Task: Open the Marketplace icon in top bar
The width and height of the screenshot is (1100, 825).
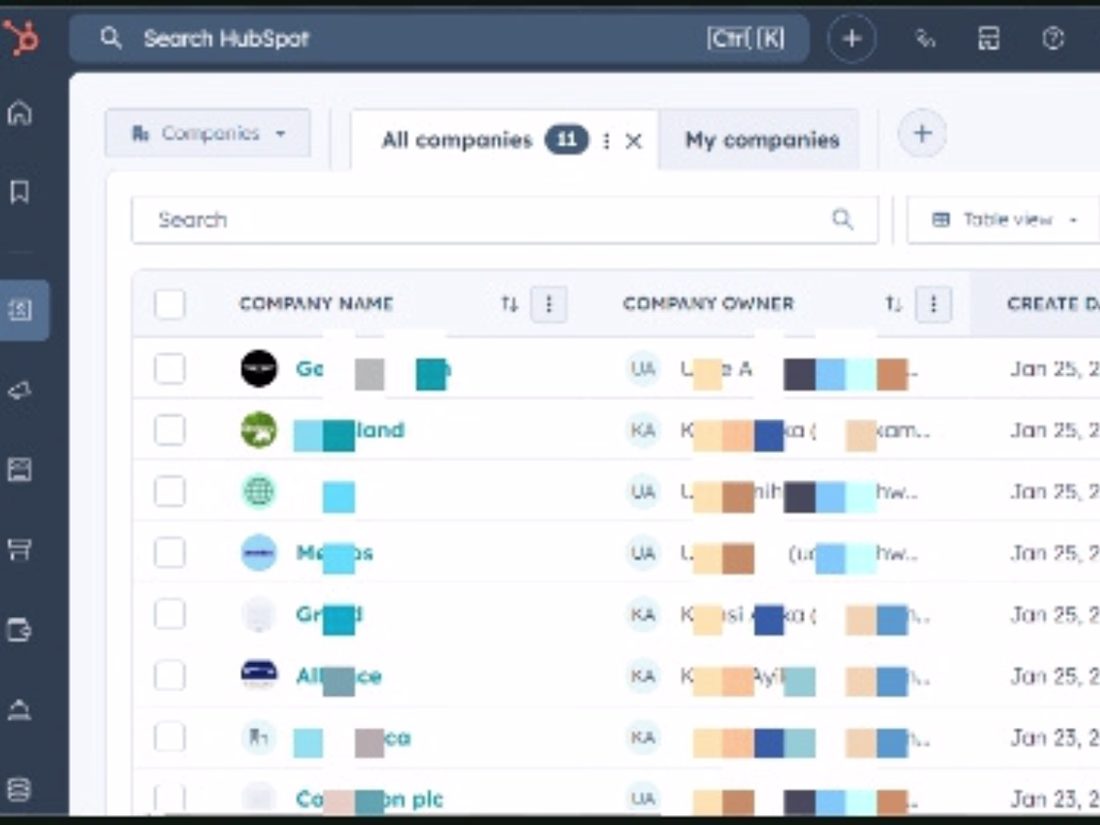Action: pos(989,39)
